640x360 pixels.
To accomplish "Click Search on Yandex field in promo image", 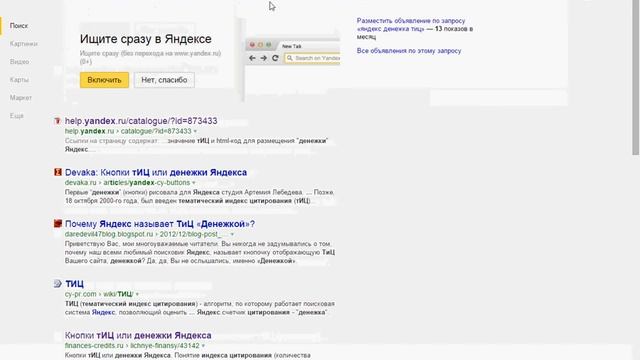I will coord(312,58).
